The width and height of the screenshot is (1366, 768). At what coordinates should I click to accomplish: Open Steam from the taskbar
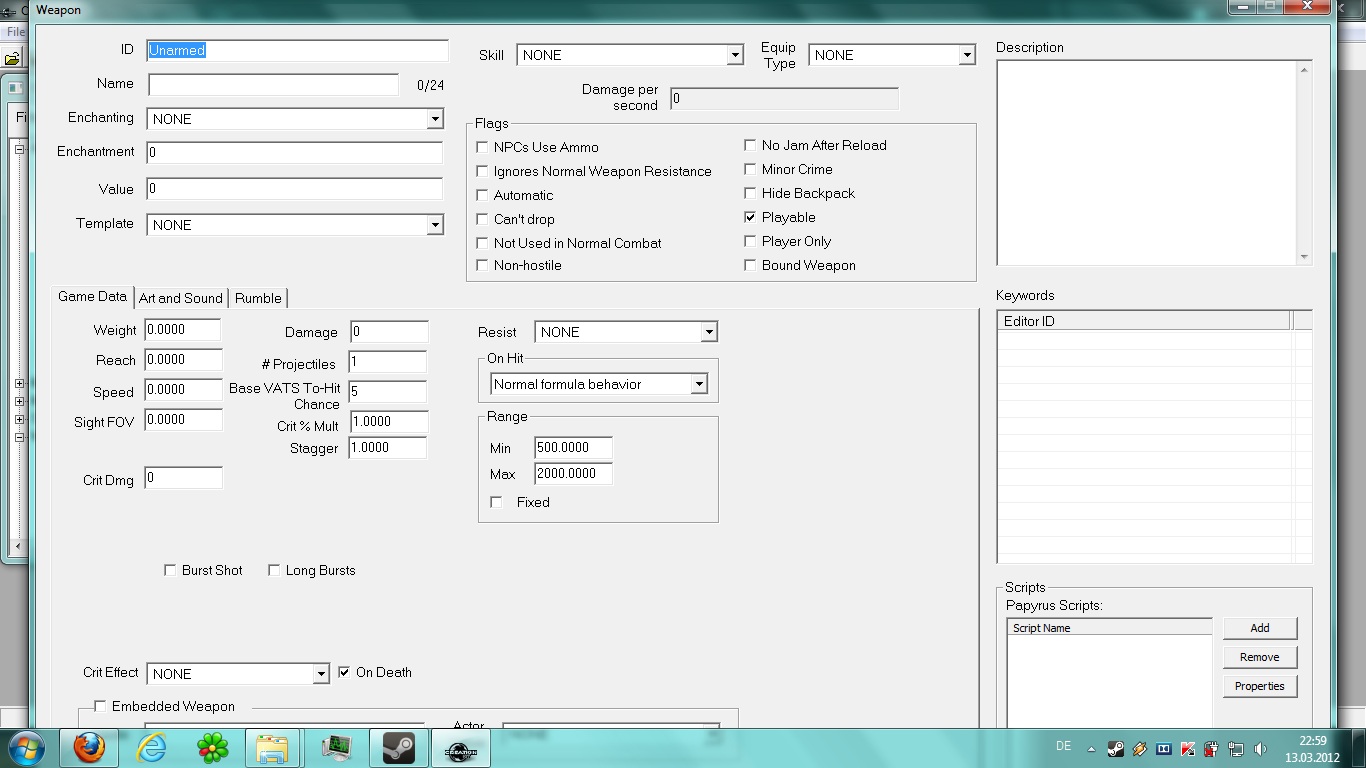coord(398,748)
